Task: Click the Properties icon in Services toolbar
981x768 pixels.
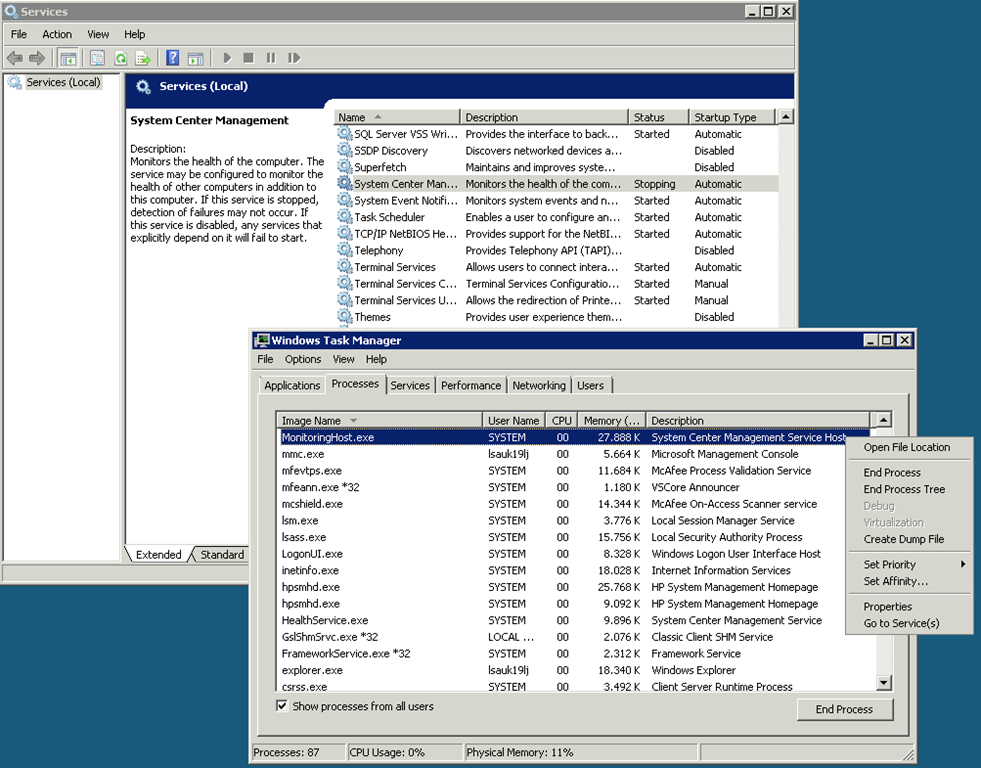Action: click(97, 58)
